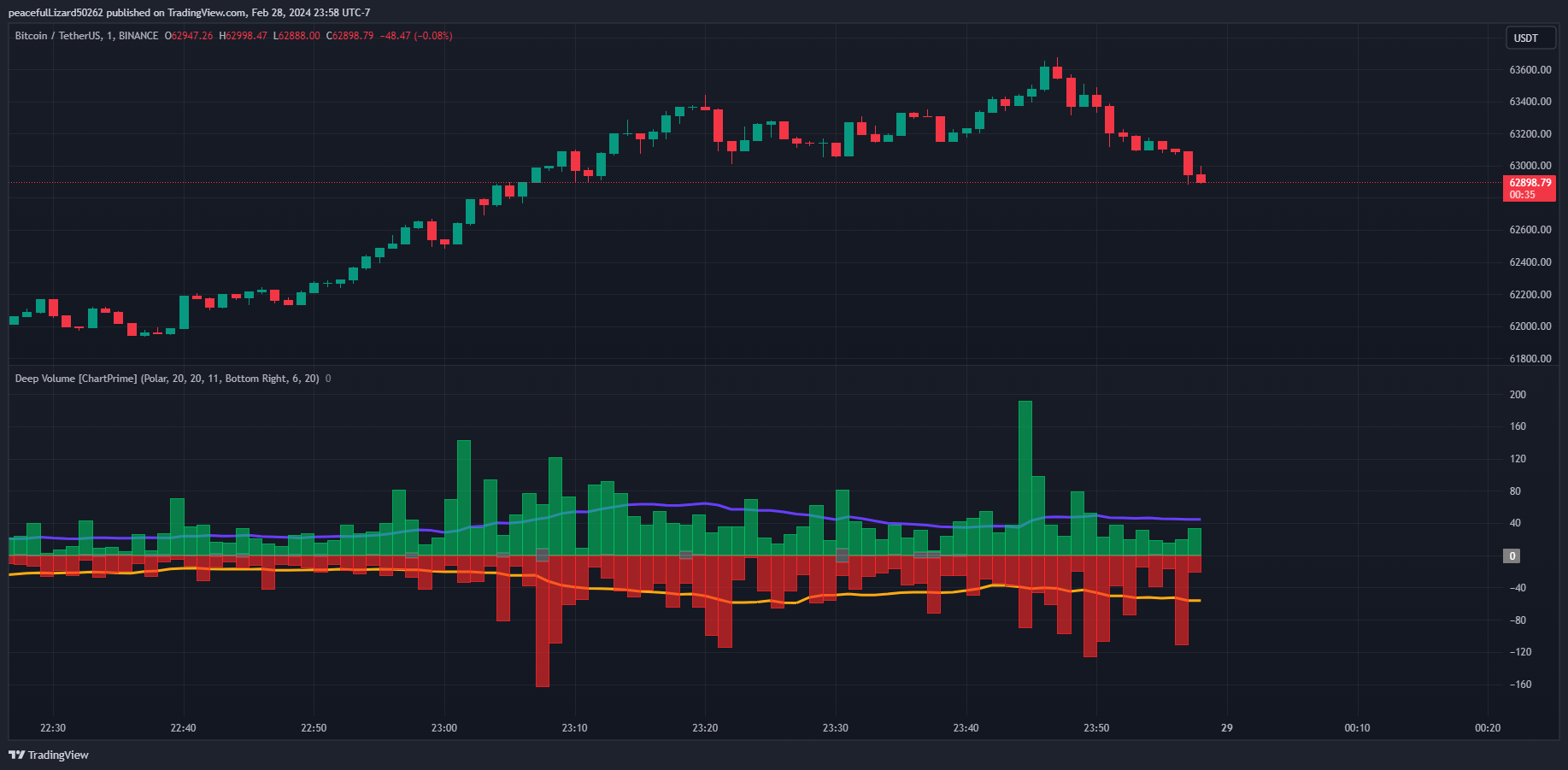Image resolution: width=1568 pixels, height=770 pixels.
Task: Click the 23:20 time axis label
Action: 705,728
